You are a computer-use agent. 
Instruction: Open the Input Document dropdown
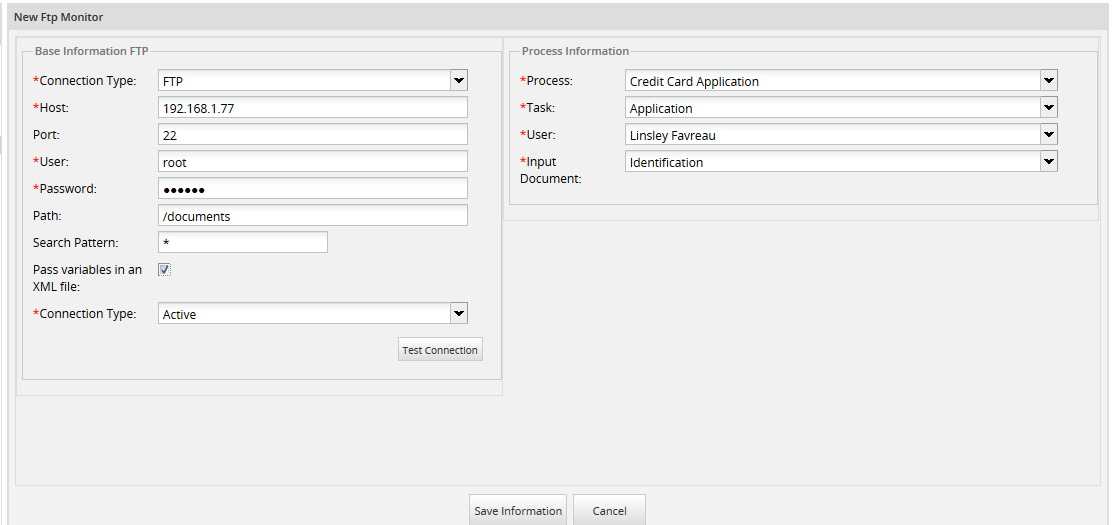click(x=840, y=162)
